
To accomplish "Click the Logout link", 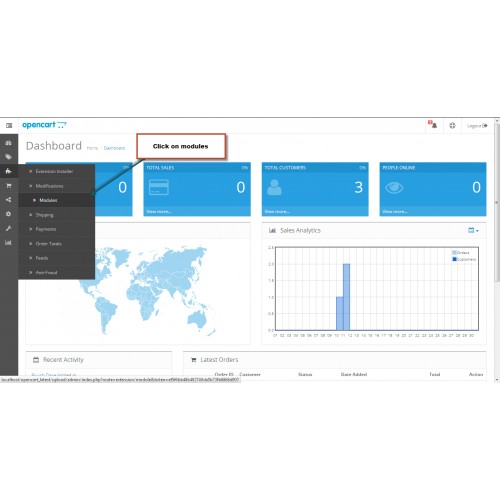I will (477, 126).
